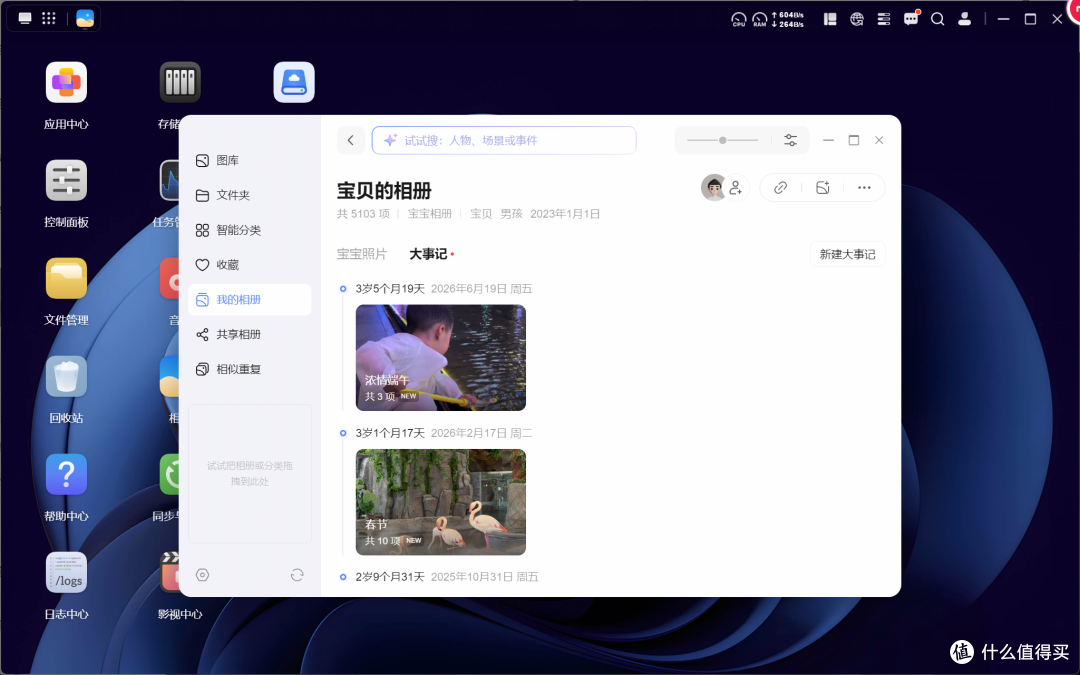Click the 2025年10月31日 周五 date text

click(x=484, y=577)
